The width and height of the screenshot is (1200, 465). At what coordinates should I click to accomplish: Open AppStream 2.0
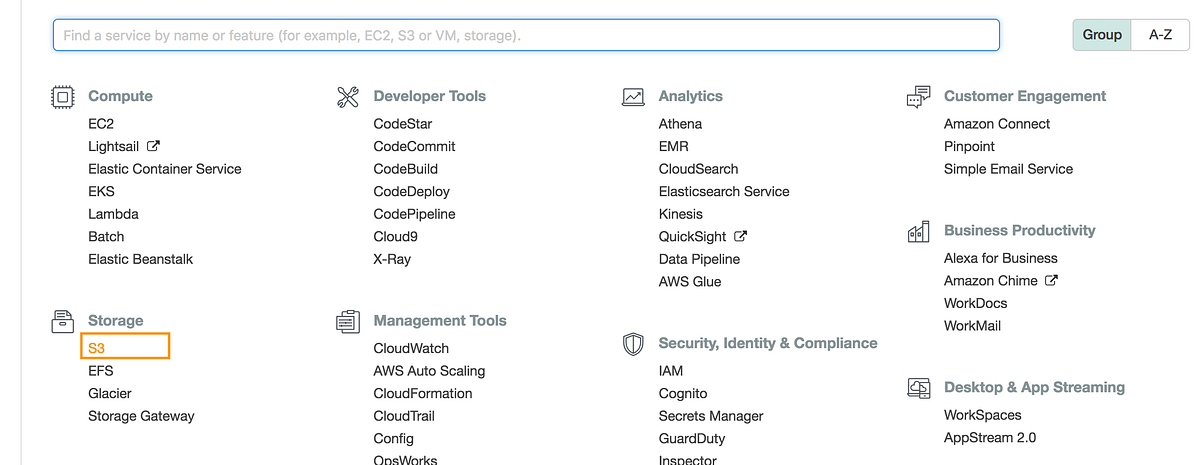pos(990,438)
